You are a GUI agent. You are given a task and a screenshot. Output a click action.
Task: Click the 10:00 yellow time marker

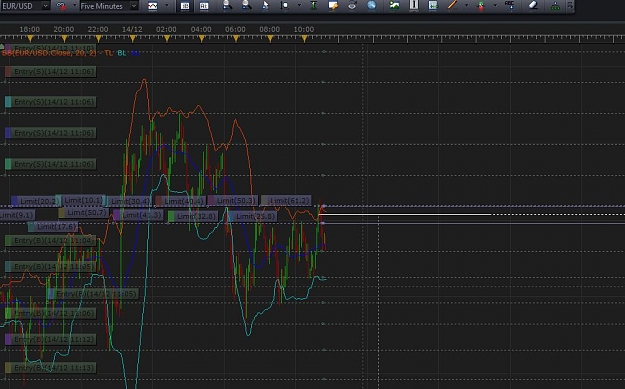tap(304, 39)
